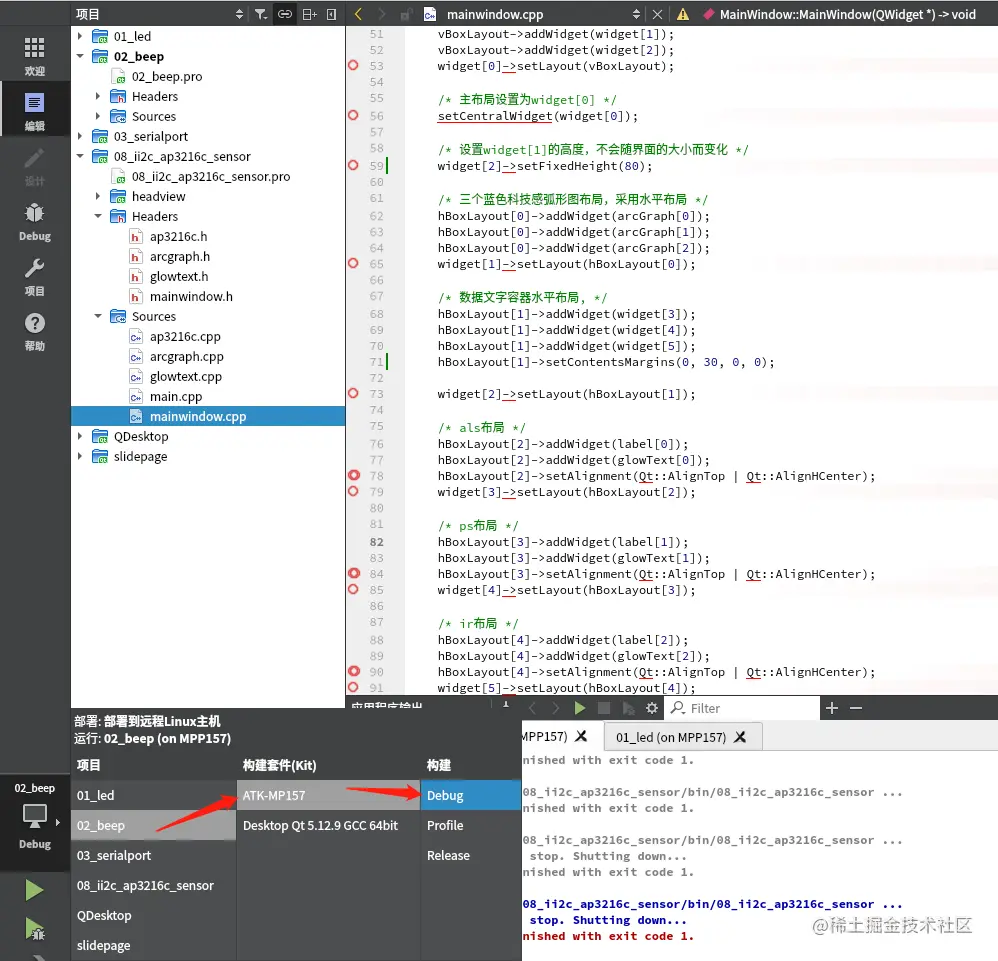Decrease output font size with minus
This screenshot has width=998, height=961.
click(856, 708)
